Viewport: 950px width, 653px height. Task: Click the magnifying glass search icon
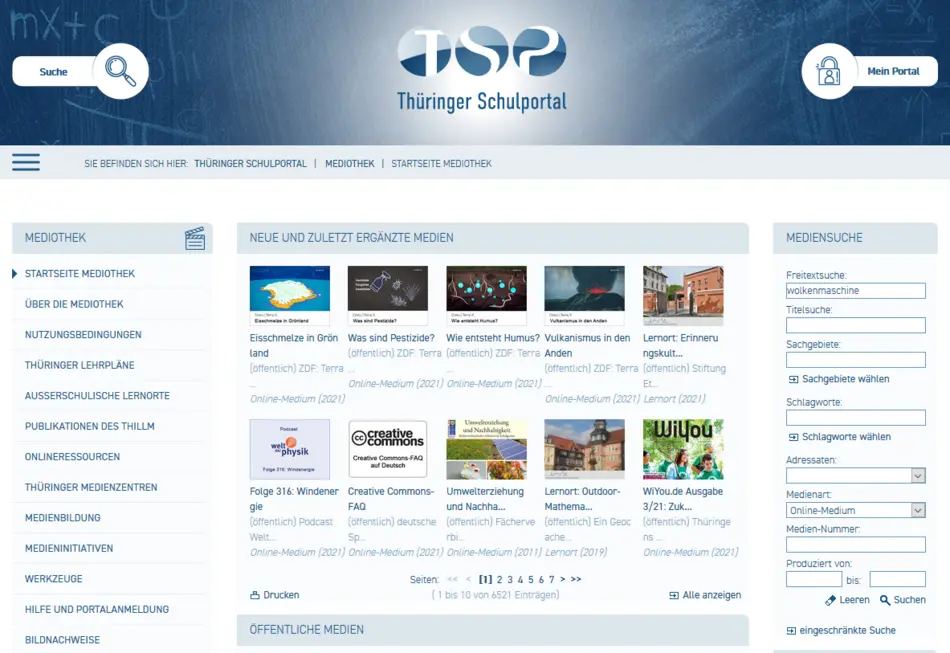(x=120, y=72)
